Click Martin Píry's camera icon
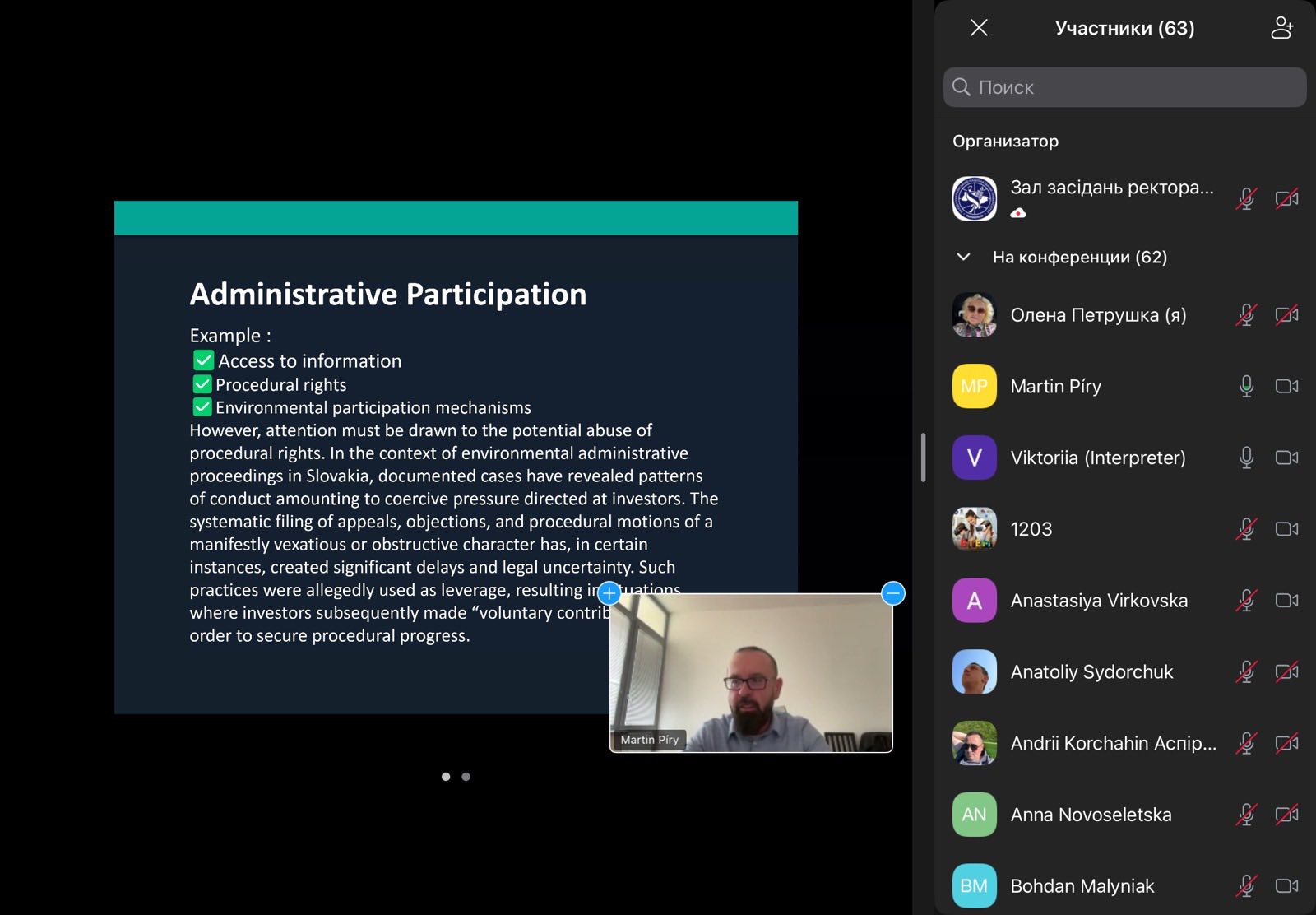 tap(1286, 387)
